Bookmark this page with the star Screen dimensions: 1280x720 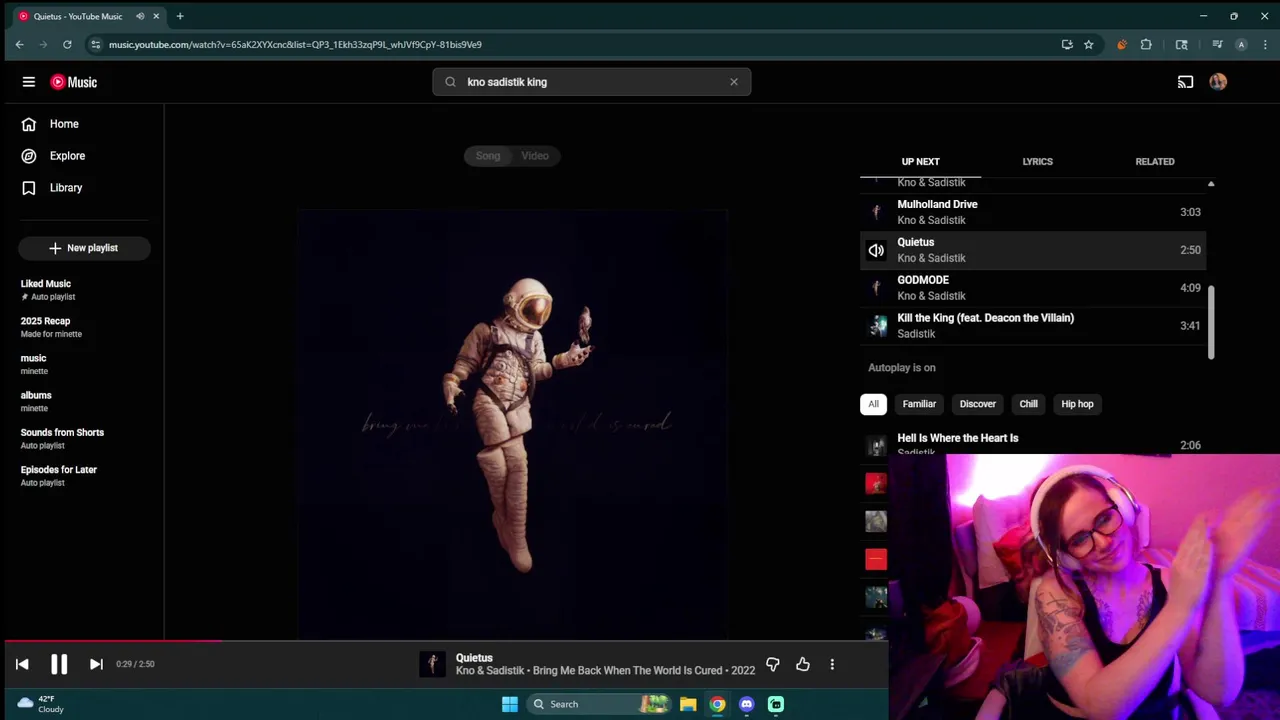1088,44
